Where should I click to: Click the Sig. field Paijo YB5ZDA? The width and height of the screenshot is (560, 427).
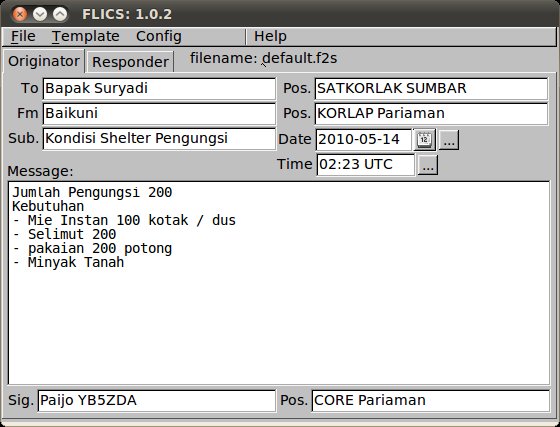156,401
